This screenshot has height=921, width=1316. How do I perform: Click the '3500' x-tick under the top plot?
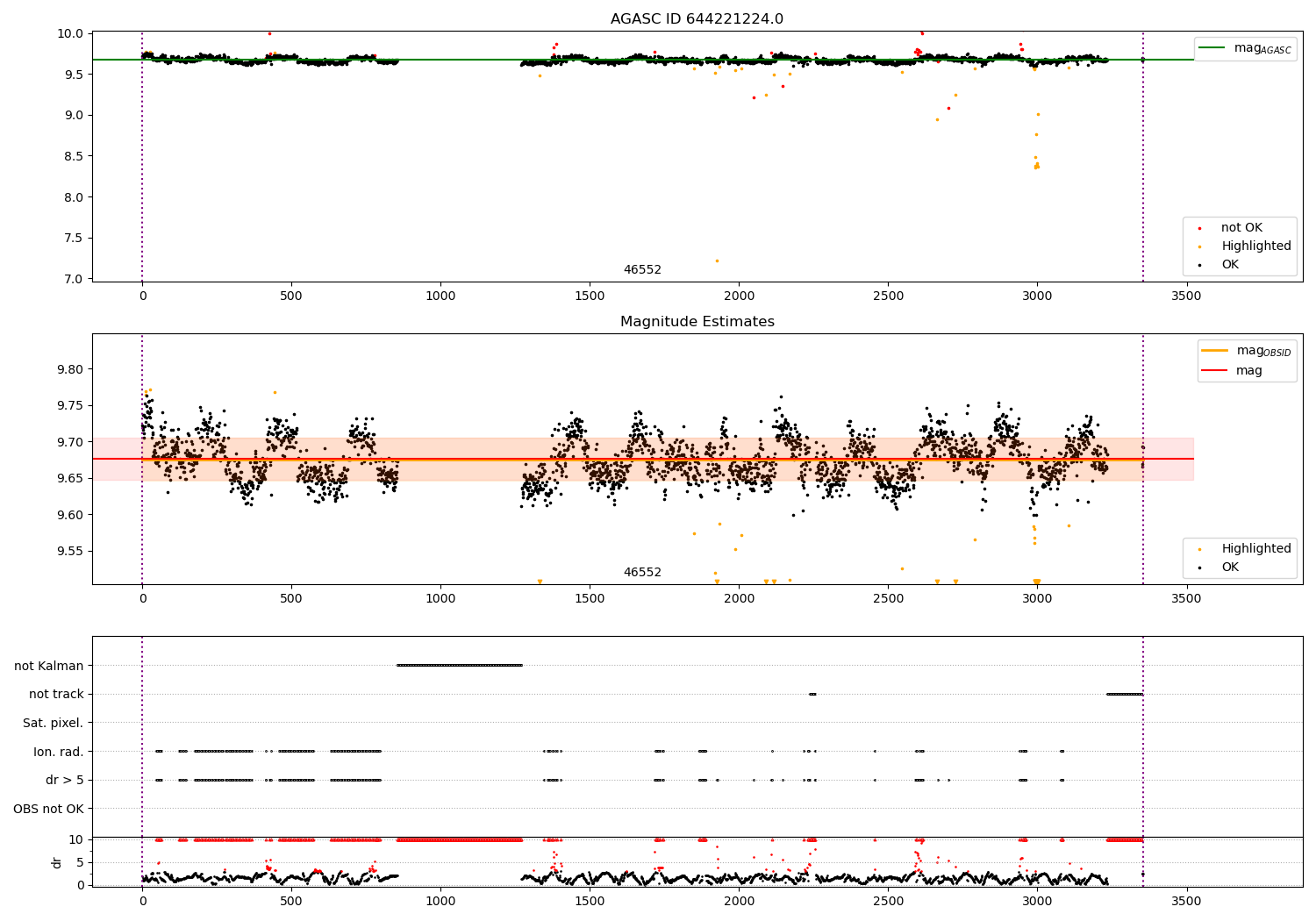click(x=1187, y=296)
